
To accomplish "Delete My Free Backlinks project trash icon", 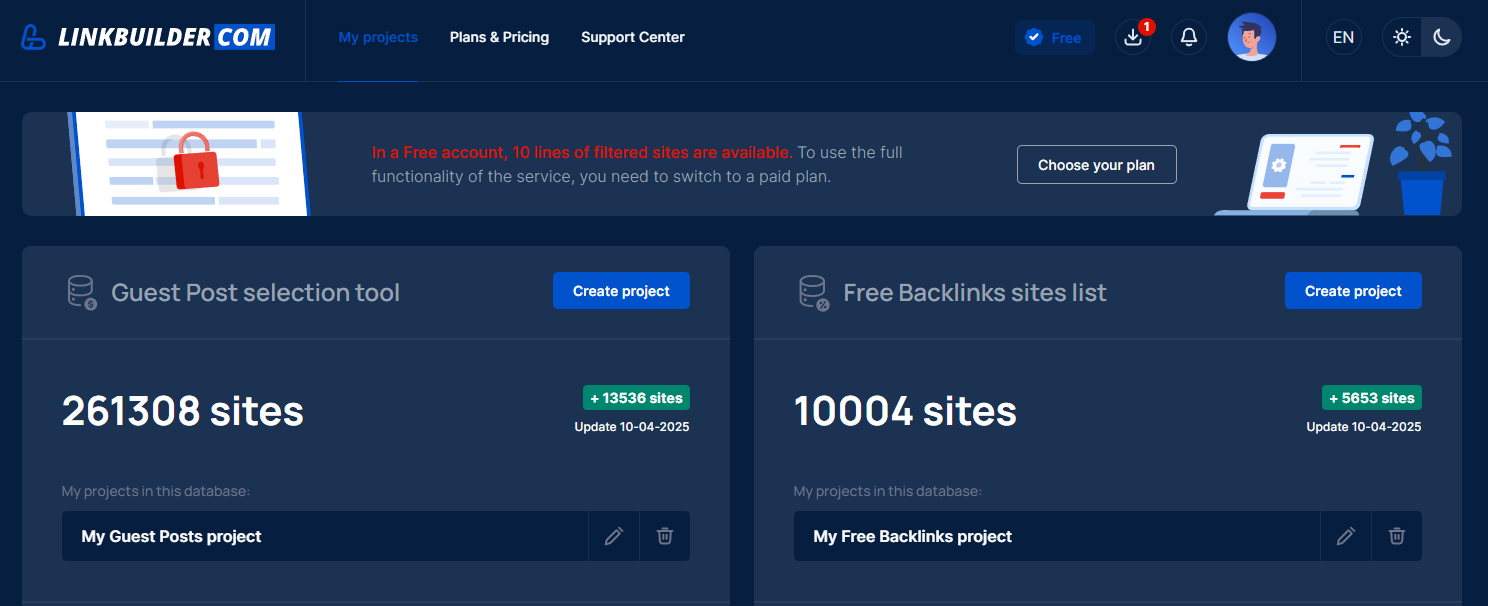I will 1397,536.
